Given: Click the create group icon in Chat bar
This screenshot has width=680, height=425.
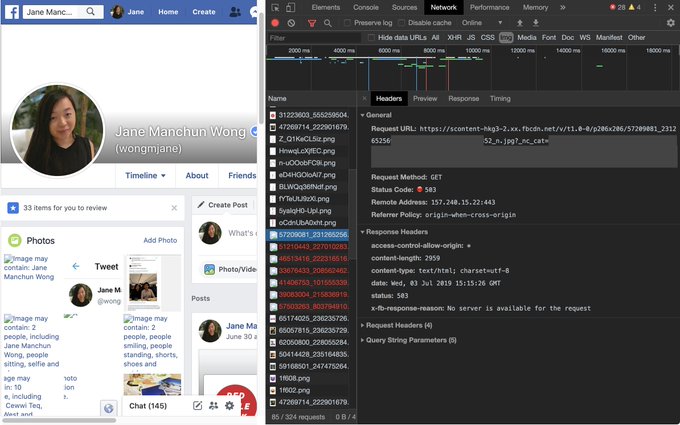Looking at the screenshot, I should 213,406.
